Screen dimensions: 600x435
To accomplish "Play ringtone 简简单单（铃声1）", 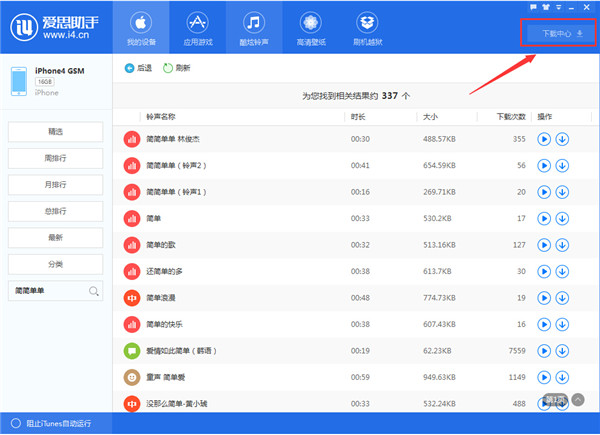I will click(544, 192).
